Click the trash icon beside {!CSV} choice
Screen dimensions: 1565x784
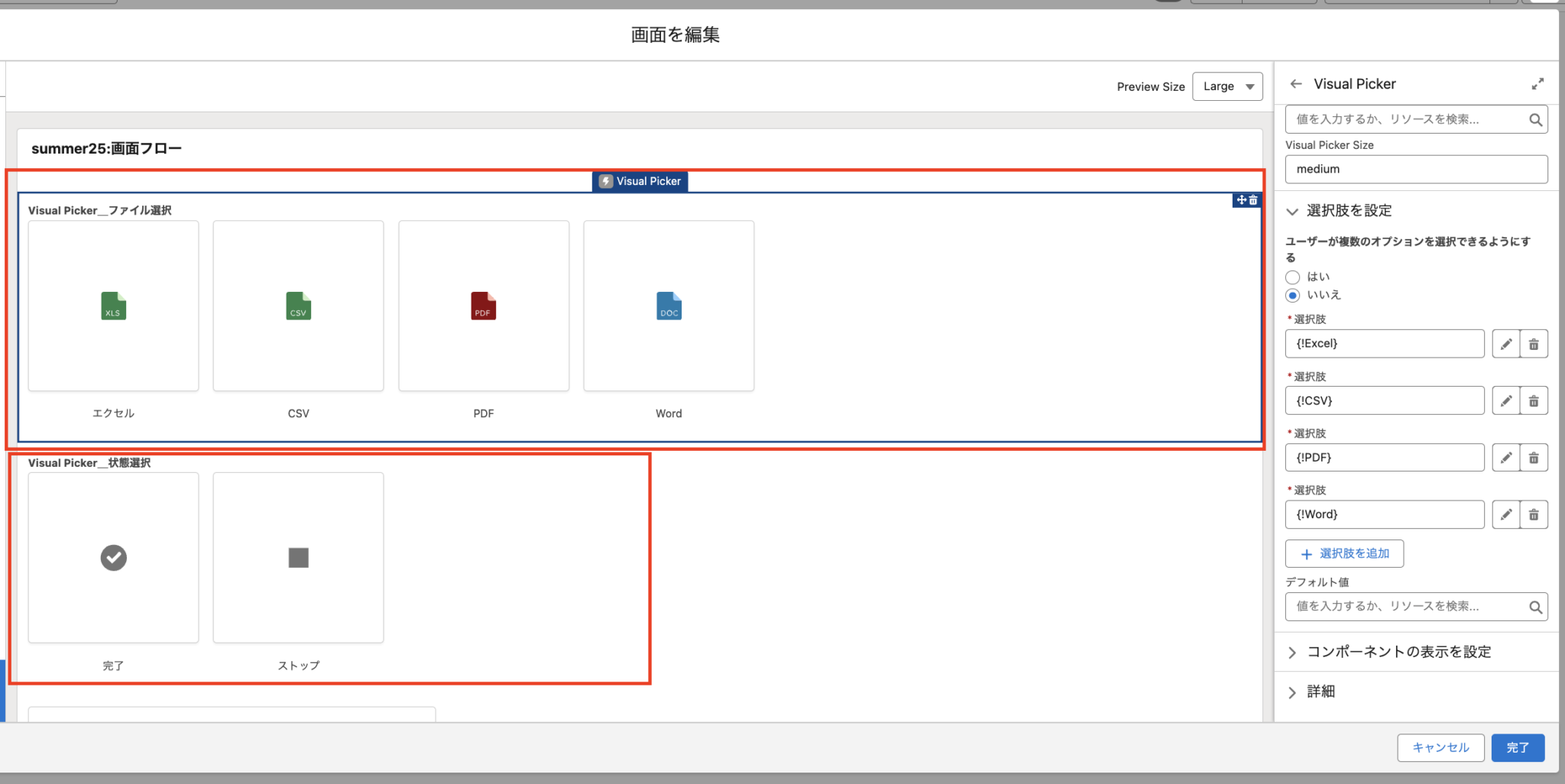[x=1534, y=400]
